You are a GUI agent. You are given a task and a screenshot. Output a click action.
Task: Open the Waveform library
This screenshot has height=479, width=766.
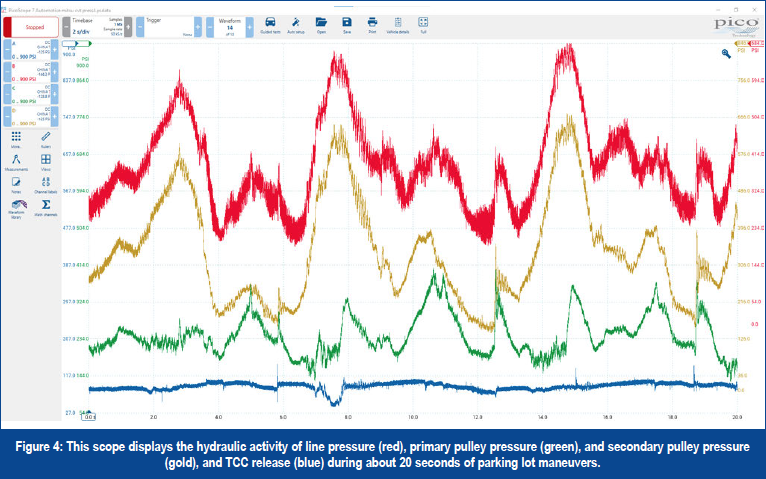(16, 208)
